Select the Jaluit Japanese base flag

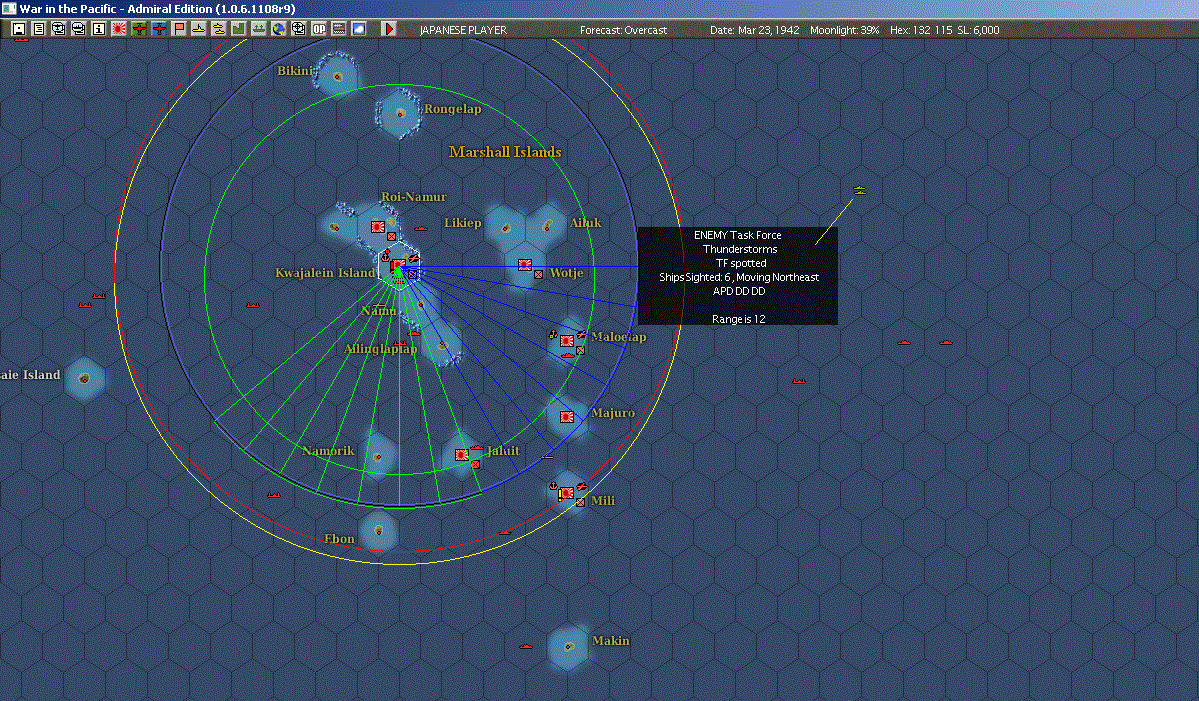462,455
